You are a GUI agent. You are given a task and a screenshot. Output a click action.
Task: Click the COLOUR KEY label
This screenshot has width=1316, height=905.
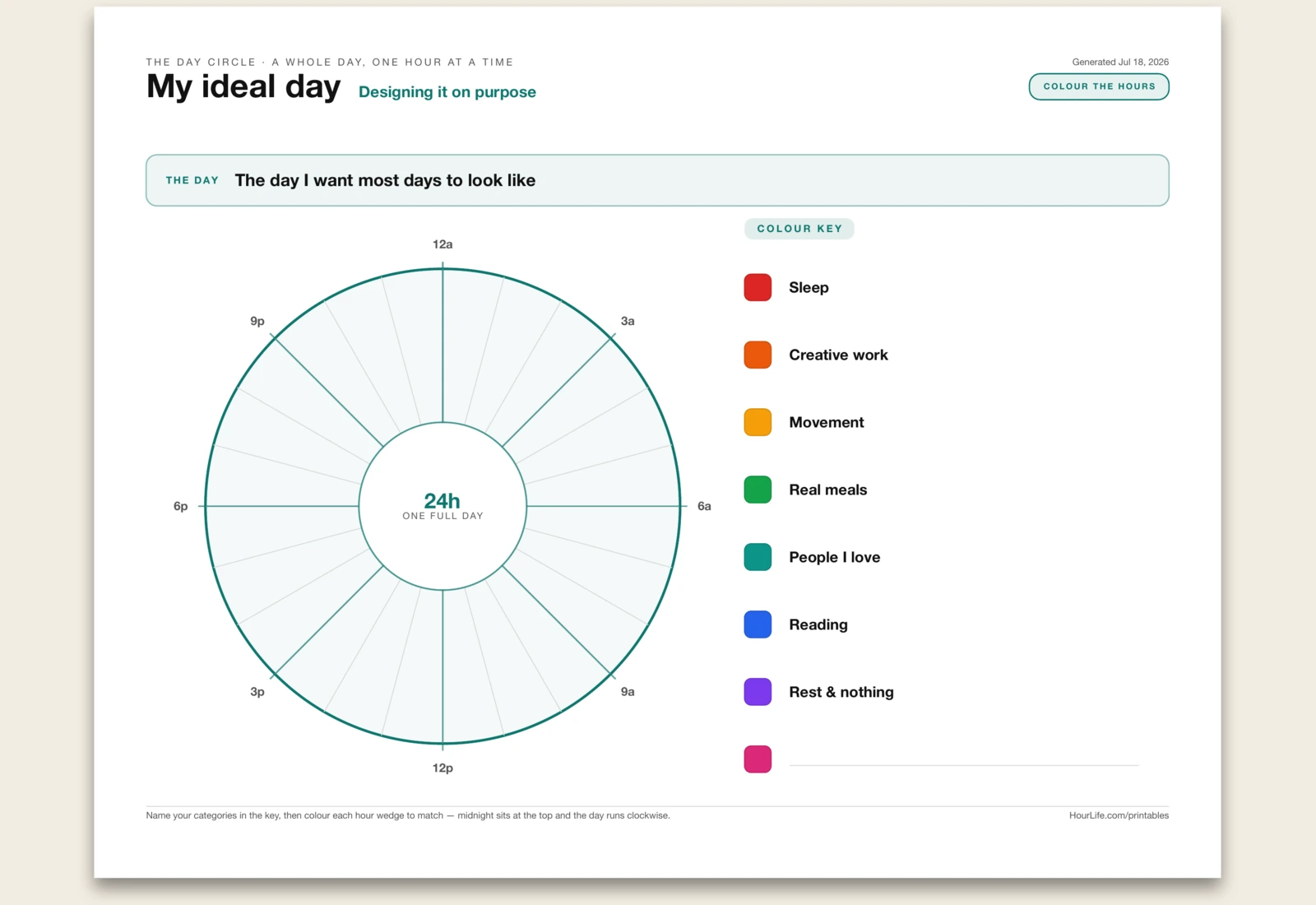[799, 229]
